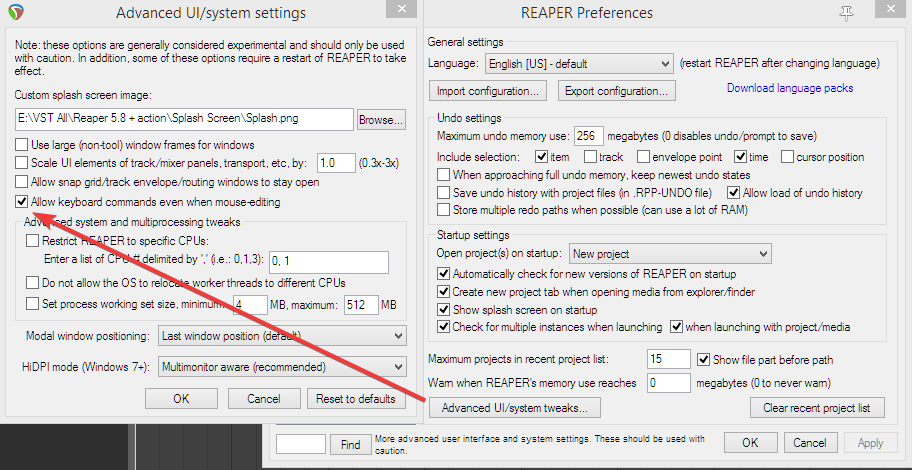Open the Language dropdown
This screenshot has width=912, height=470.
click(x=579, y=64)
